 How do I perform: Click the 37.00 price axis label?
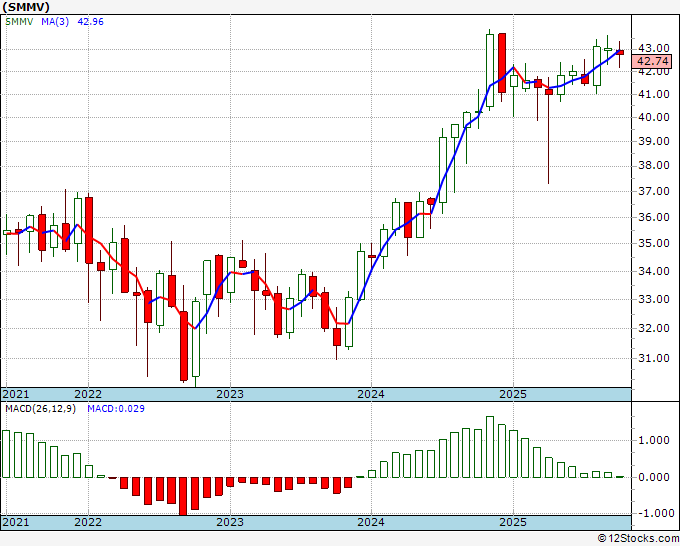pyautogui.click(x=654, y=191)
